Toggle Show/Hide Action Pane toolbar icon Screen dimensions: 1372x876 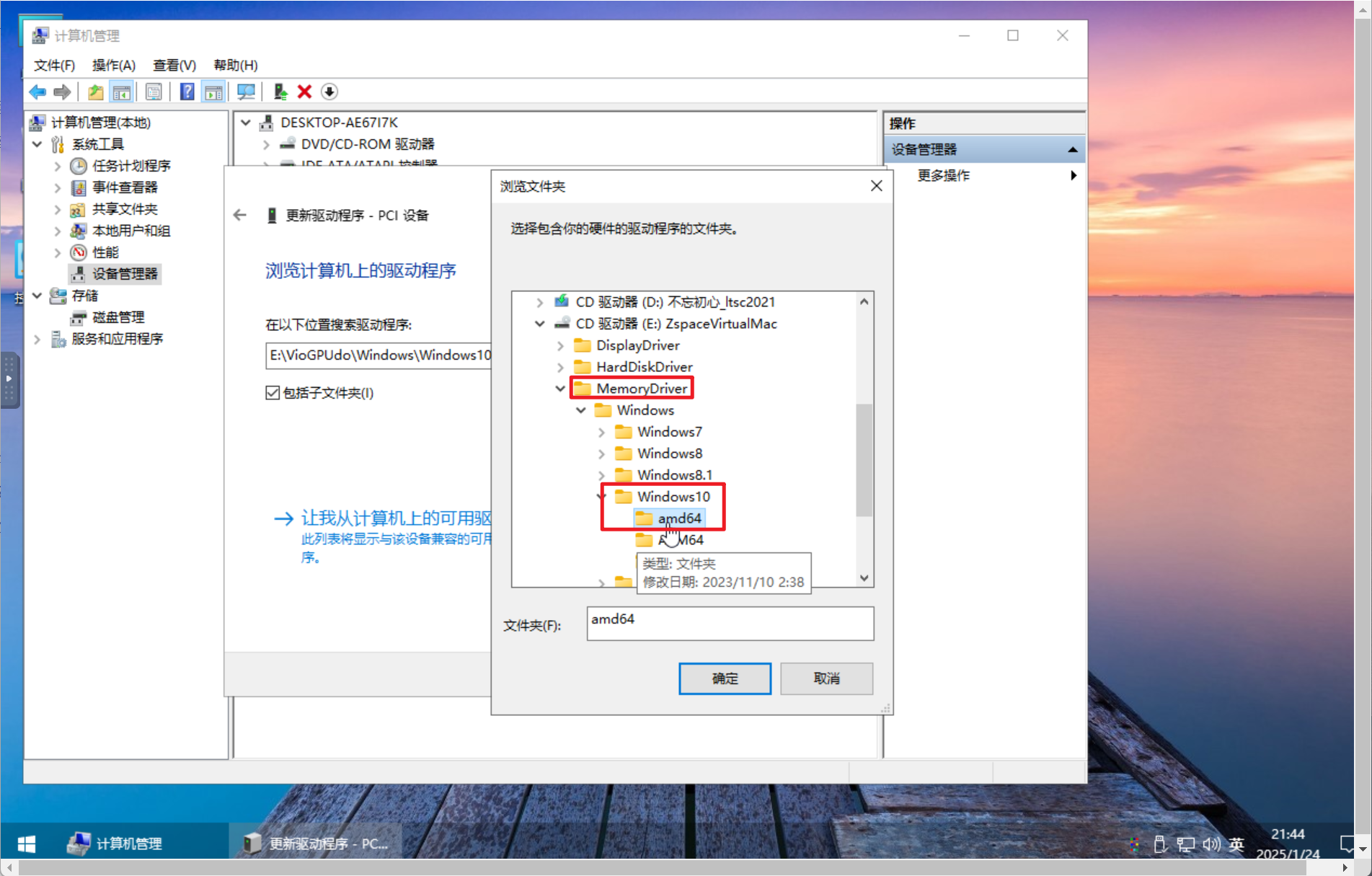click(x=213, y=92)
